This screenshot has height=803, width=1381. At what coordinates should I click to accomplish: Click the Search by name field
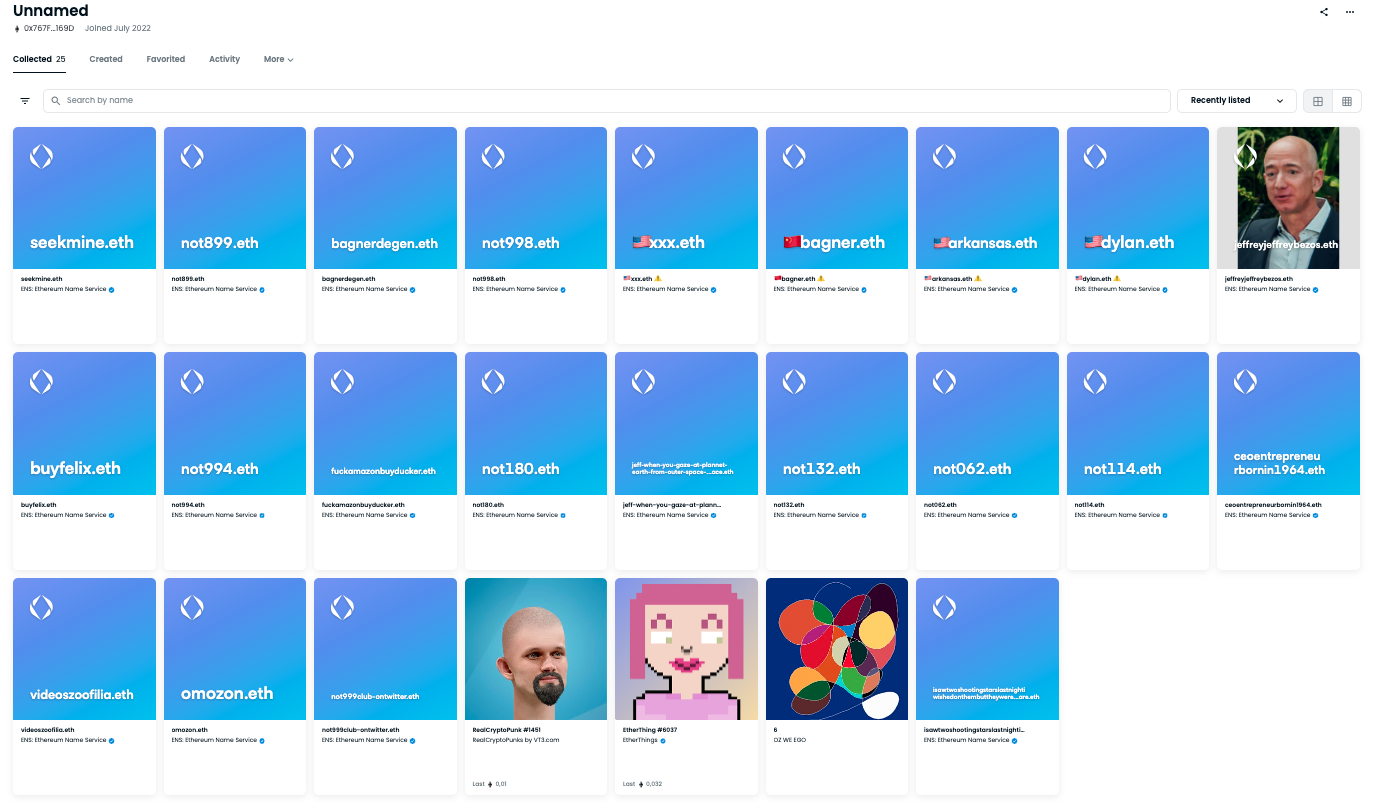(x=607, y=101)
